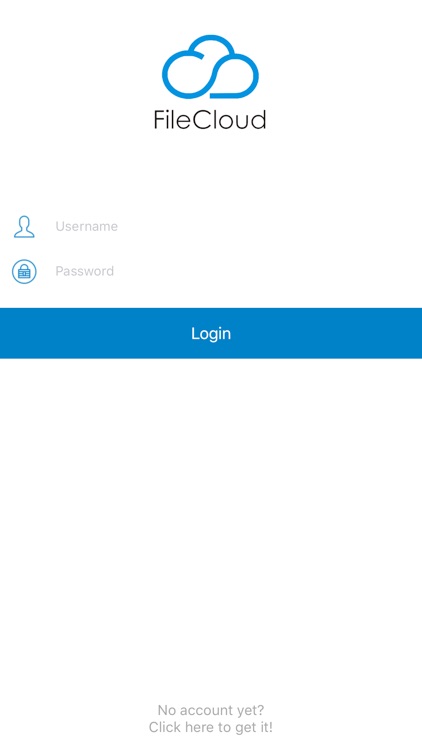Click the icon left of Password

pos(24,272)
